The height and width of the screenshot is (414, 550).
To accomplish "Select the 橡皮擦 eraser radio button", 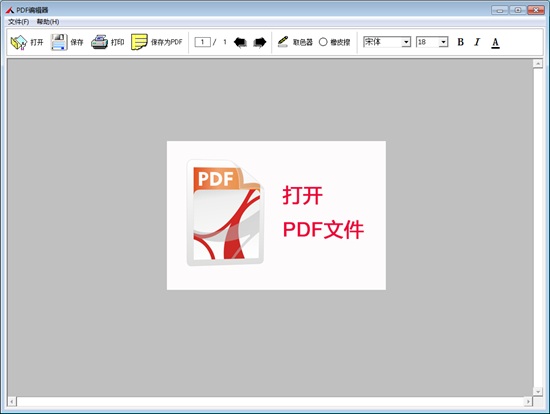I will click(323, 42).
